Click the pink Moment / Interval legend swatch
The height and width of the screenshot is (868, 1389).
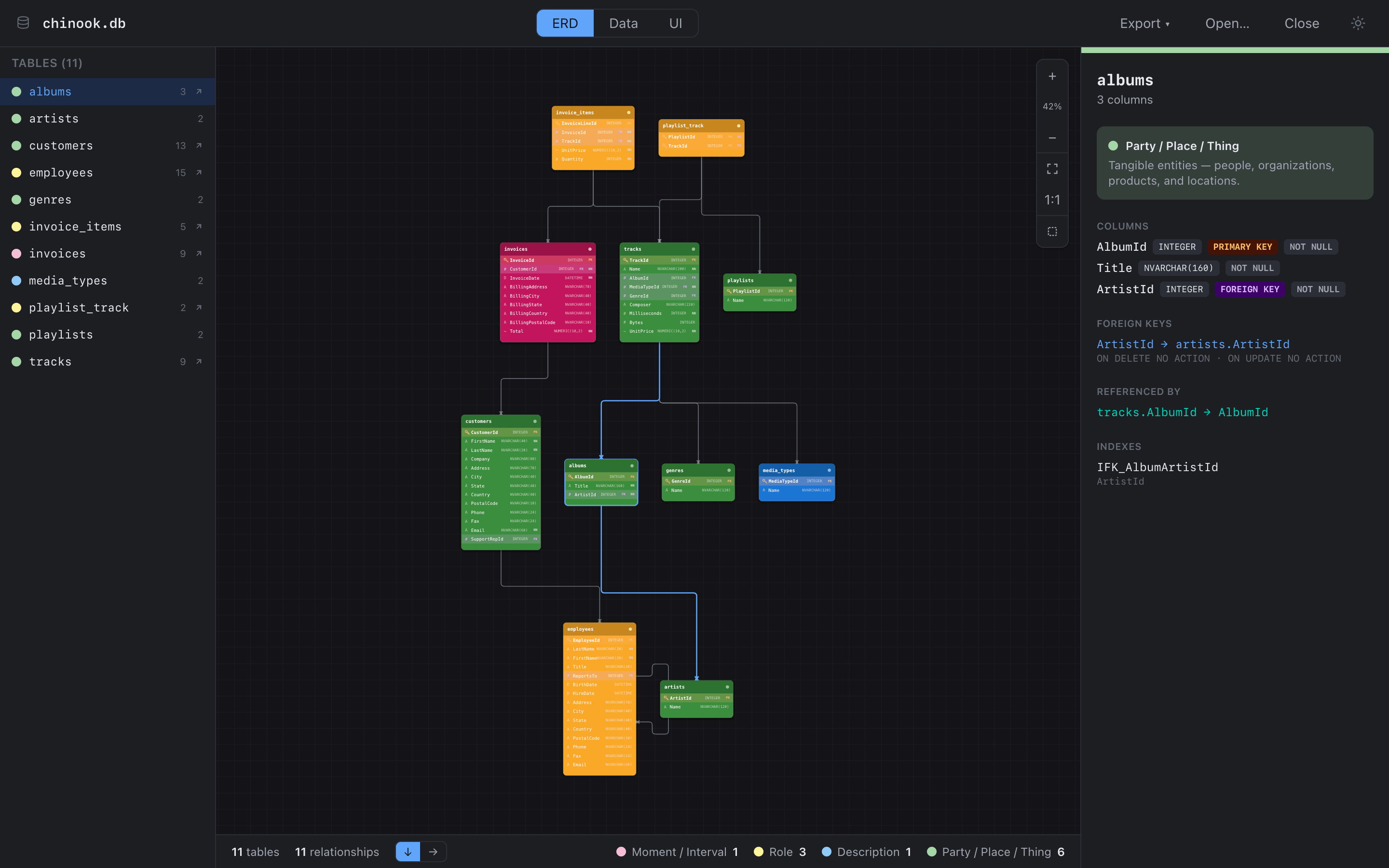click(x=621, y=851)
